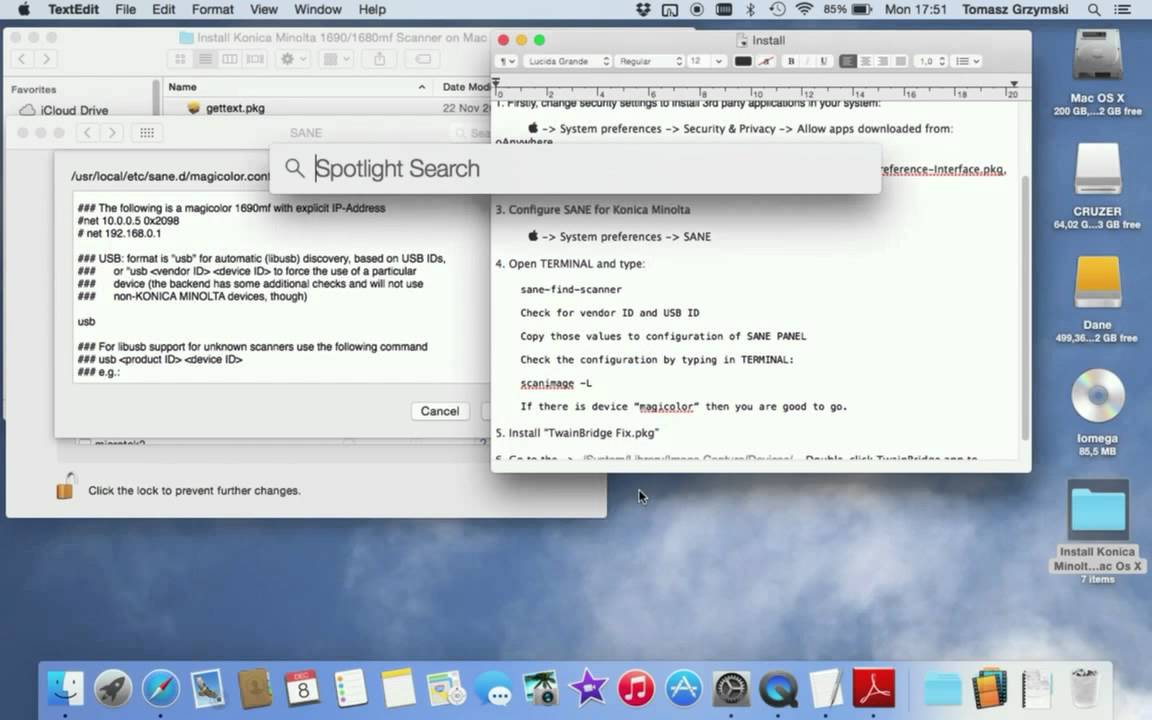Viewport: 1152px width, 720px height.
Task: Open QuickTime Player from the Dock
Action: (778, 688)
